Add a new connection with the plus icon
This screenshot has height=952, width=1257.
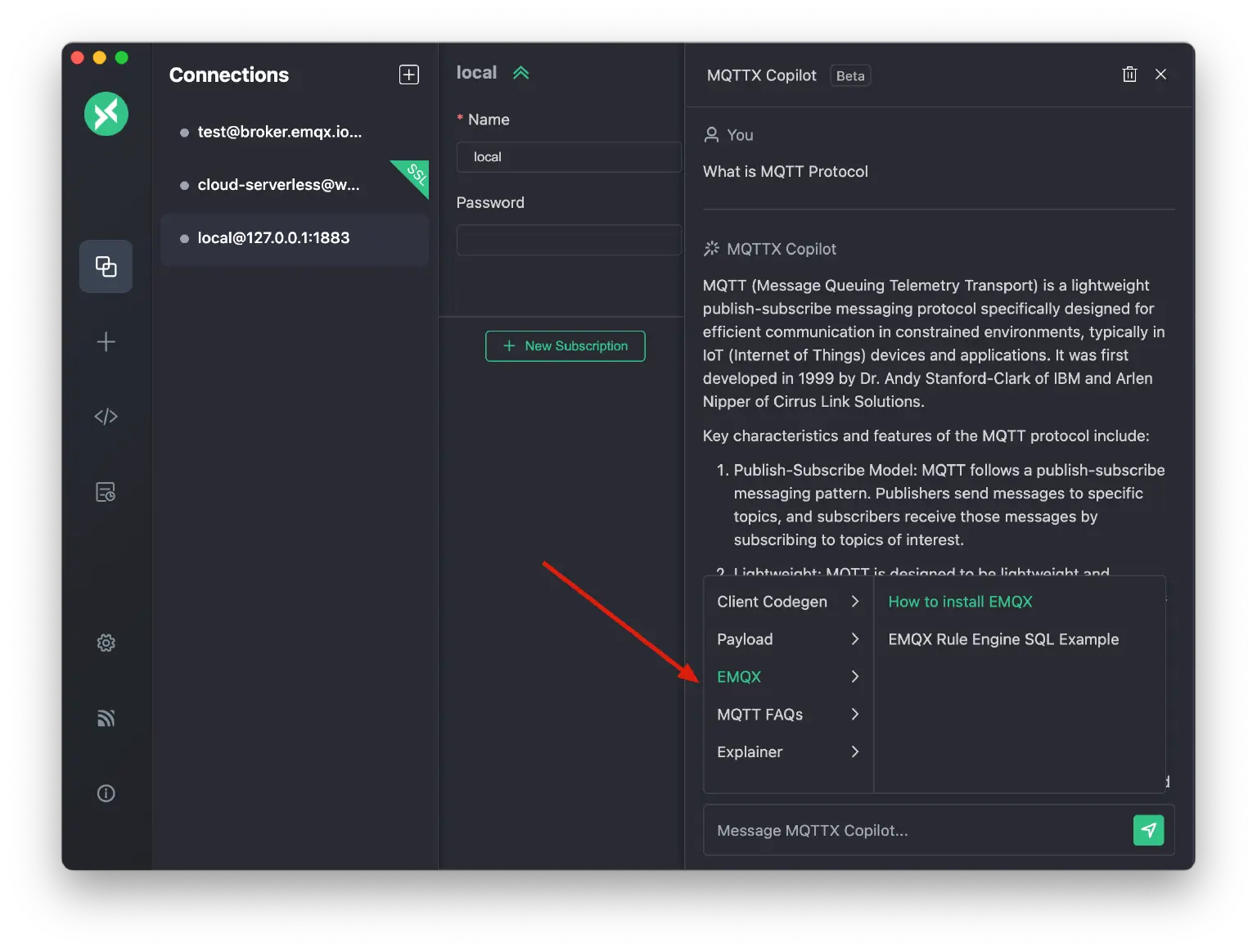[x=408, y=74]
